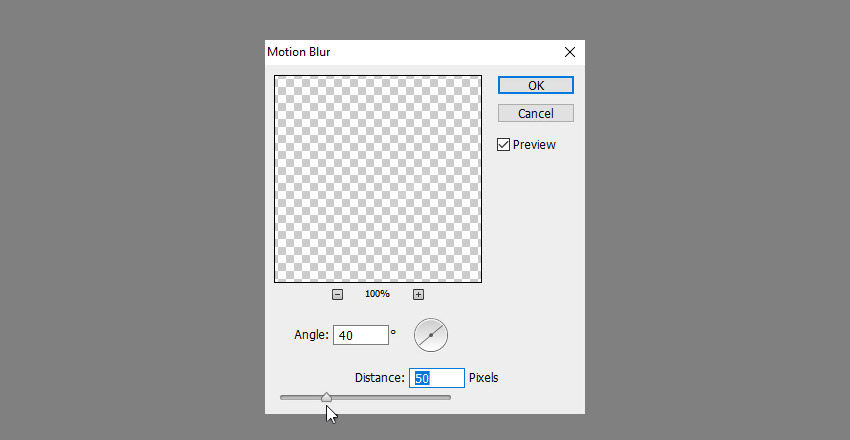Image resolution: width=850 pixels, height=440 pixels.
Task: Zoom in the preview with plus icon
Action: click(x=418, y=294)
